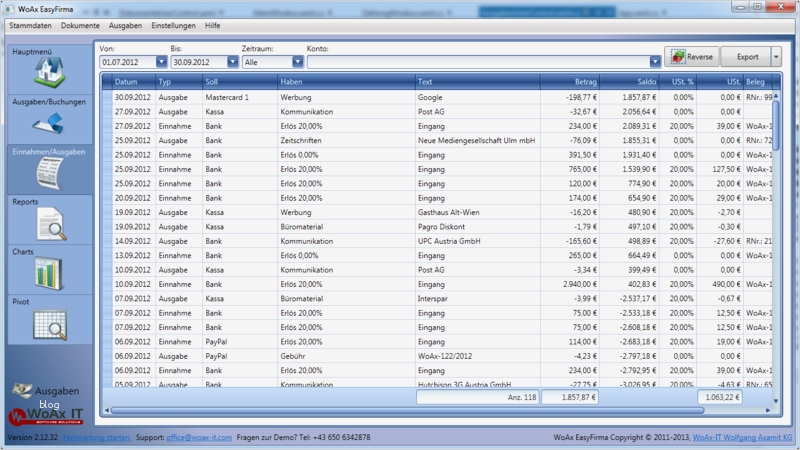Click the Ausgaben blog money icon

[22, 390]
